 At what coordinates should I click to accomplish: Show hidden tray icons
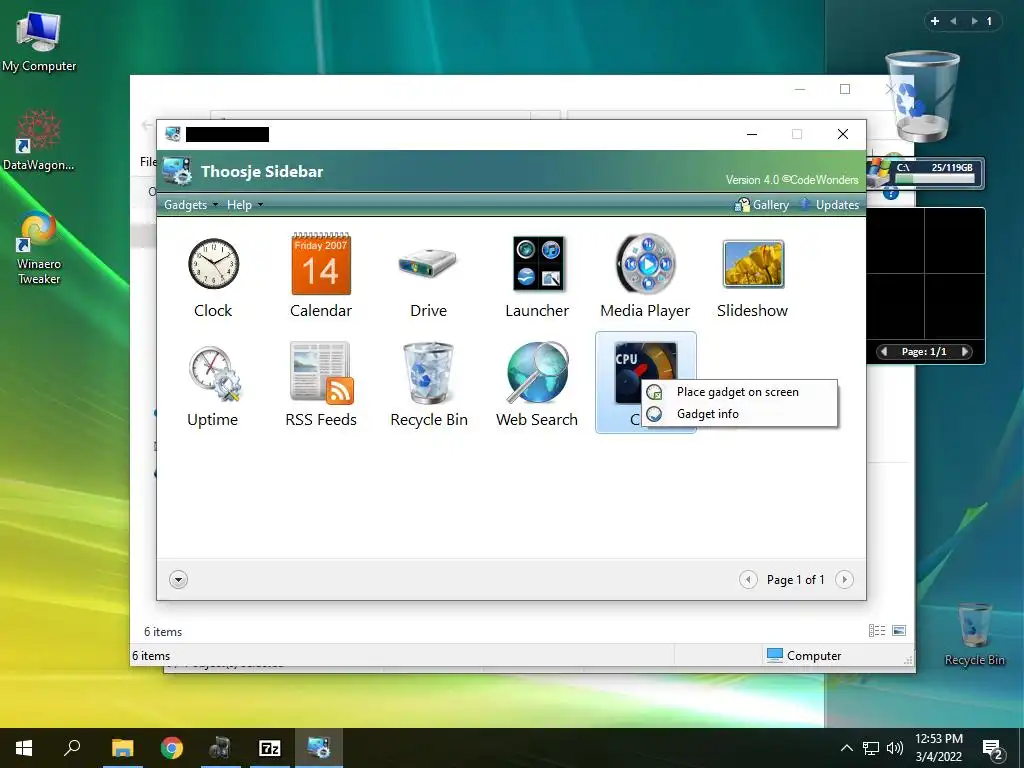click(x=846, y=748)
